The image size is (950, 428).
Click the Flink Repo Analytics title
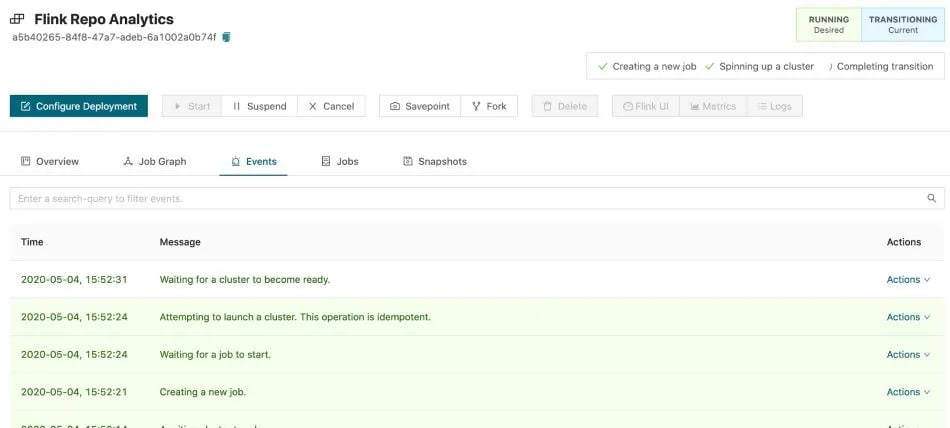pos(104,19)
